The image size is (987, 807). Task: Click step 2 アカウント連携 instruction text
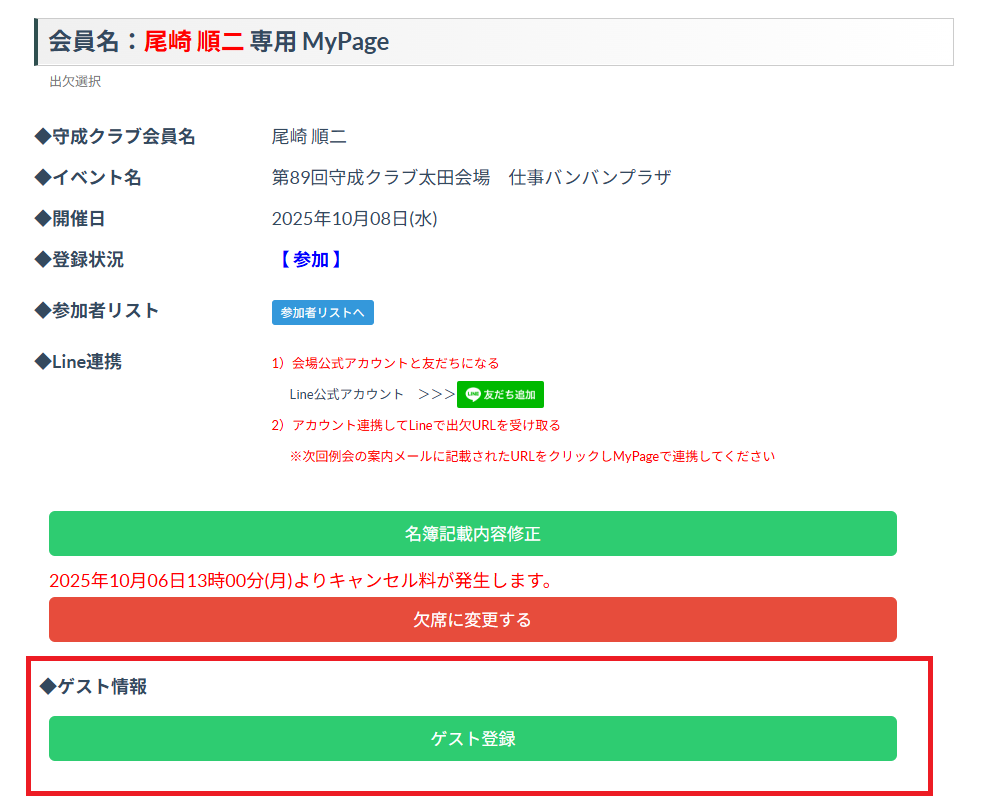(415, 425)
